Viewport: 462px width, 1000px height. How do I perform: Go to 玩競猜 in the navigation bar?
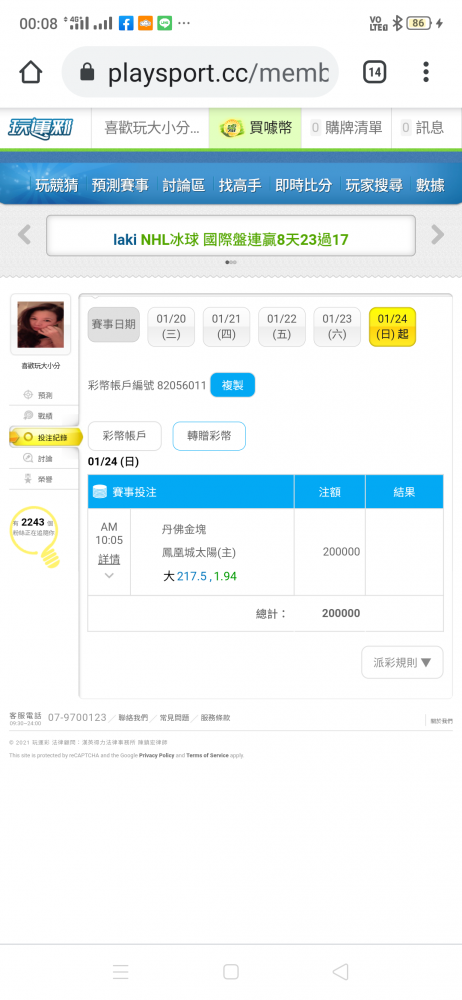pyautogui.click(x=56, y=186)
